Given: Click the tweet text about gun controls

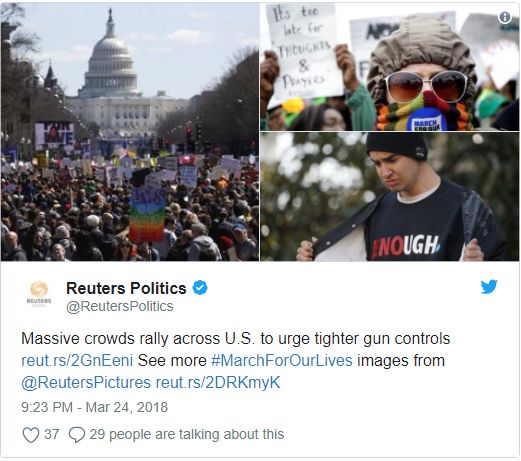Looking at the screenshot, I should pyautogui.click(x=236, y=338).
